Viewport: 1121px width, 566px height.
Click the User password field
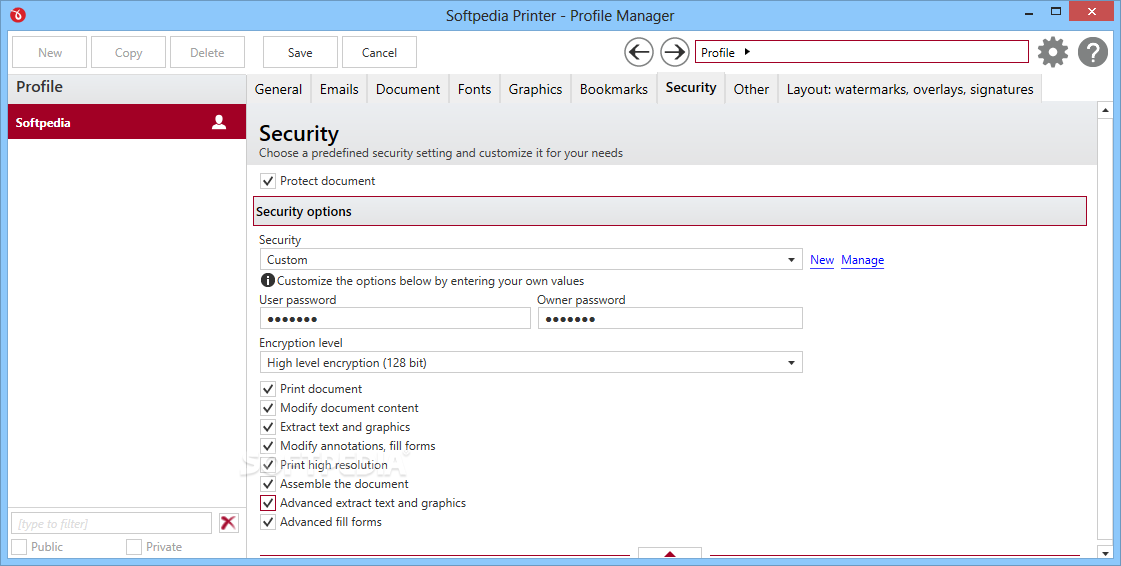click(395, 319)
